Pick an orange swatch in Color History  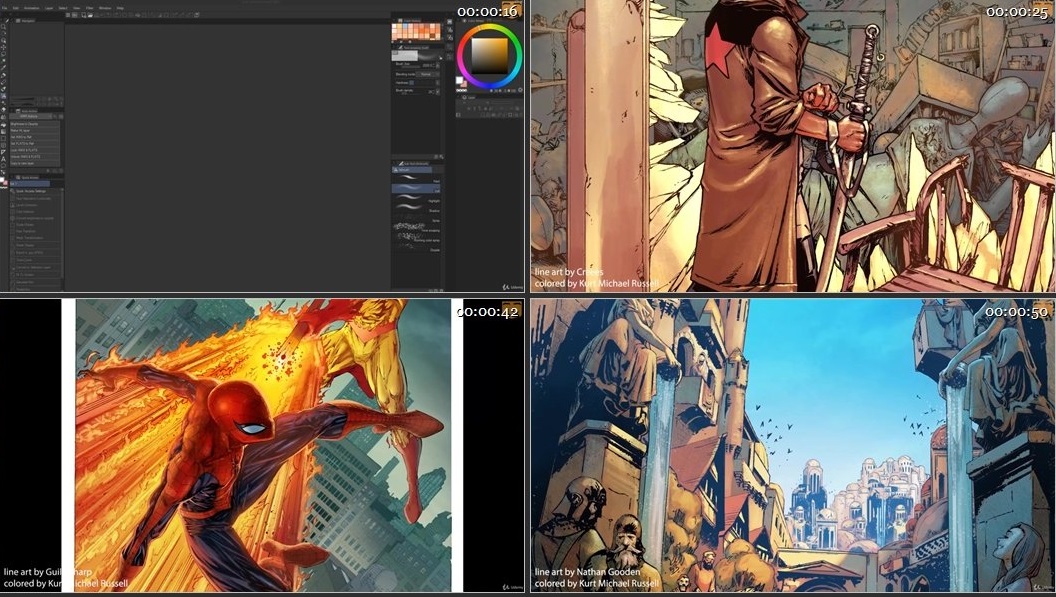(421, 31)
